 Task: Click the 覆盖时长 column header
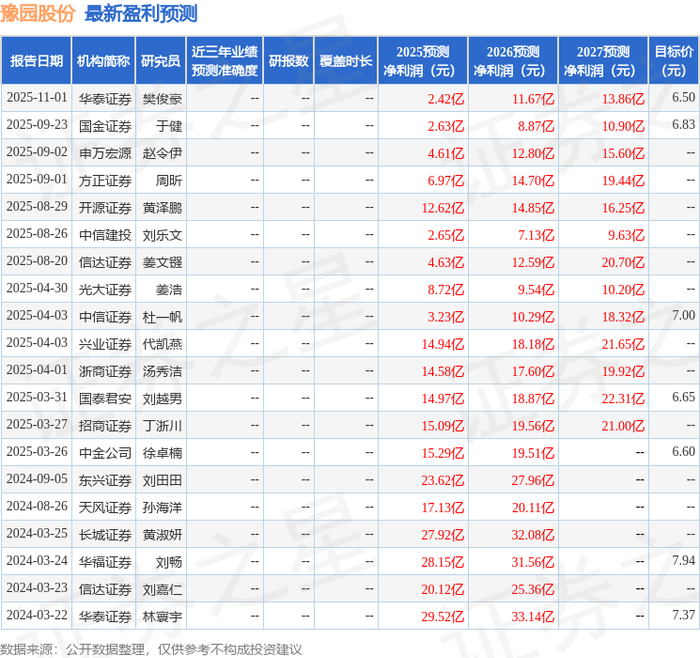tap(346, 61)
